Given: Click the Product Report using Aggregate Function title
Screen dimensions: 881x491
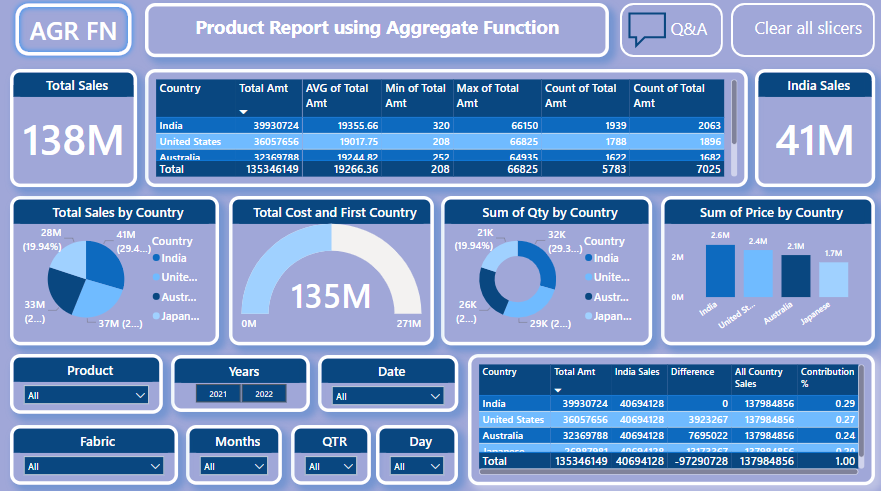Looking at the screenshot, I should coord(377,28).
